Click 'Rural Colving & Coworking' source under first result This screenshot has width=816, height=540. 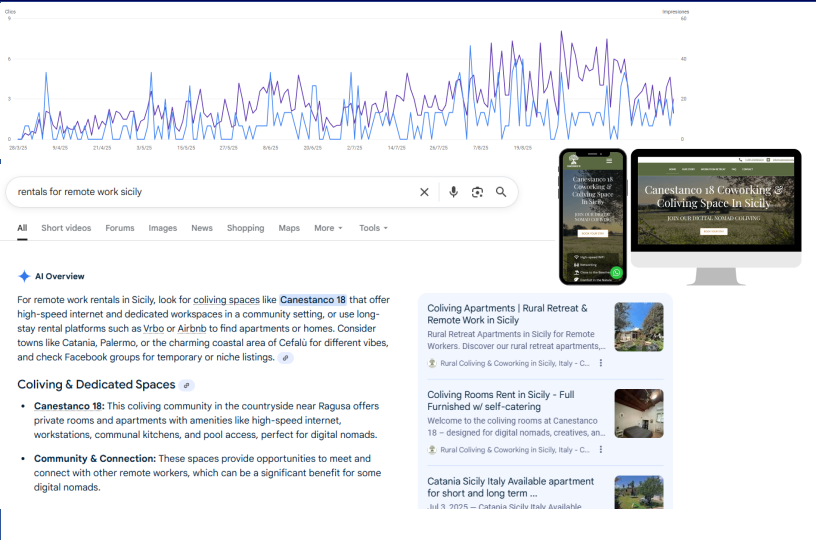(x=515, y=363)
